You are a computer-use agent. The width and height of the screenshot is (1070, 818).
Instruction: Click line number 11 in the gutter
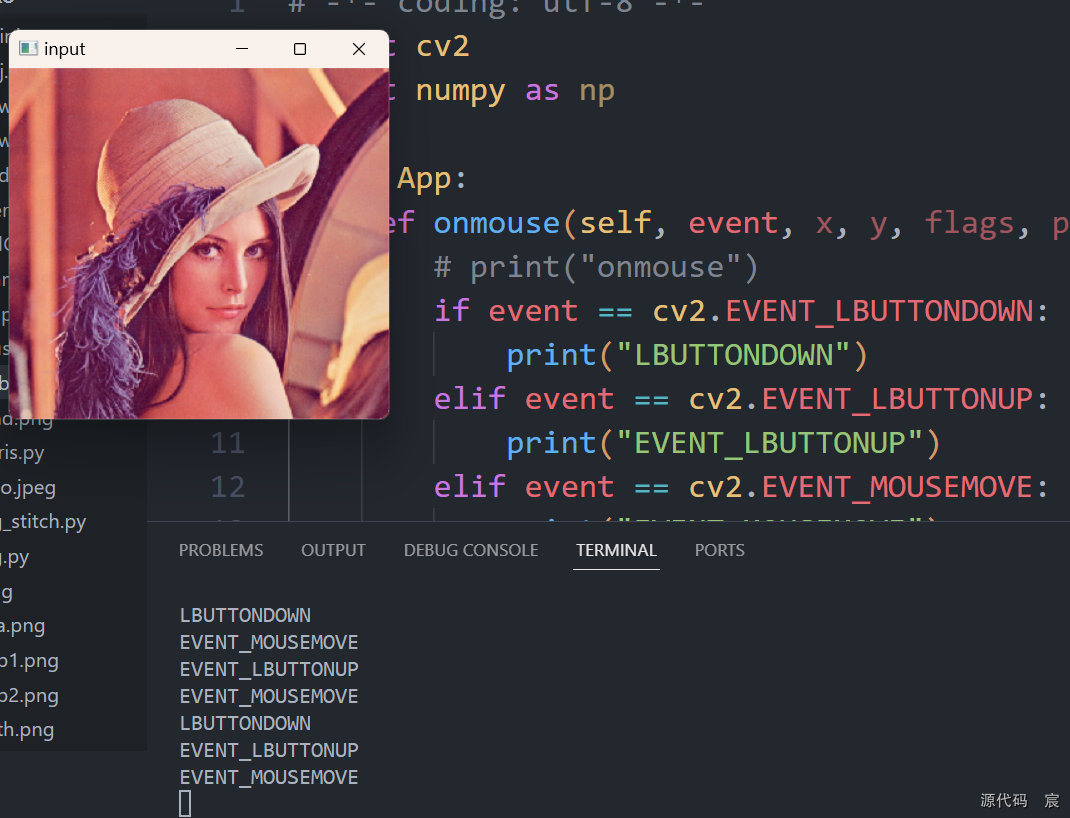(x=228, y=443)
